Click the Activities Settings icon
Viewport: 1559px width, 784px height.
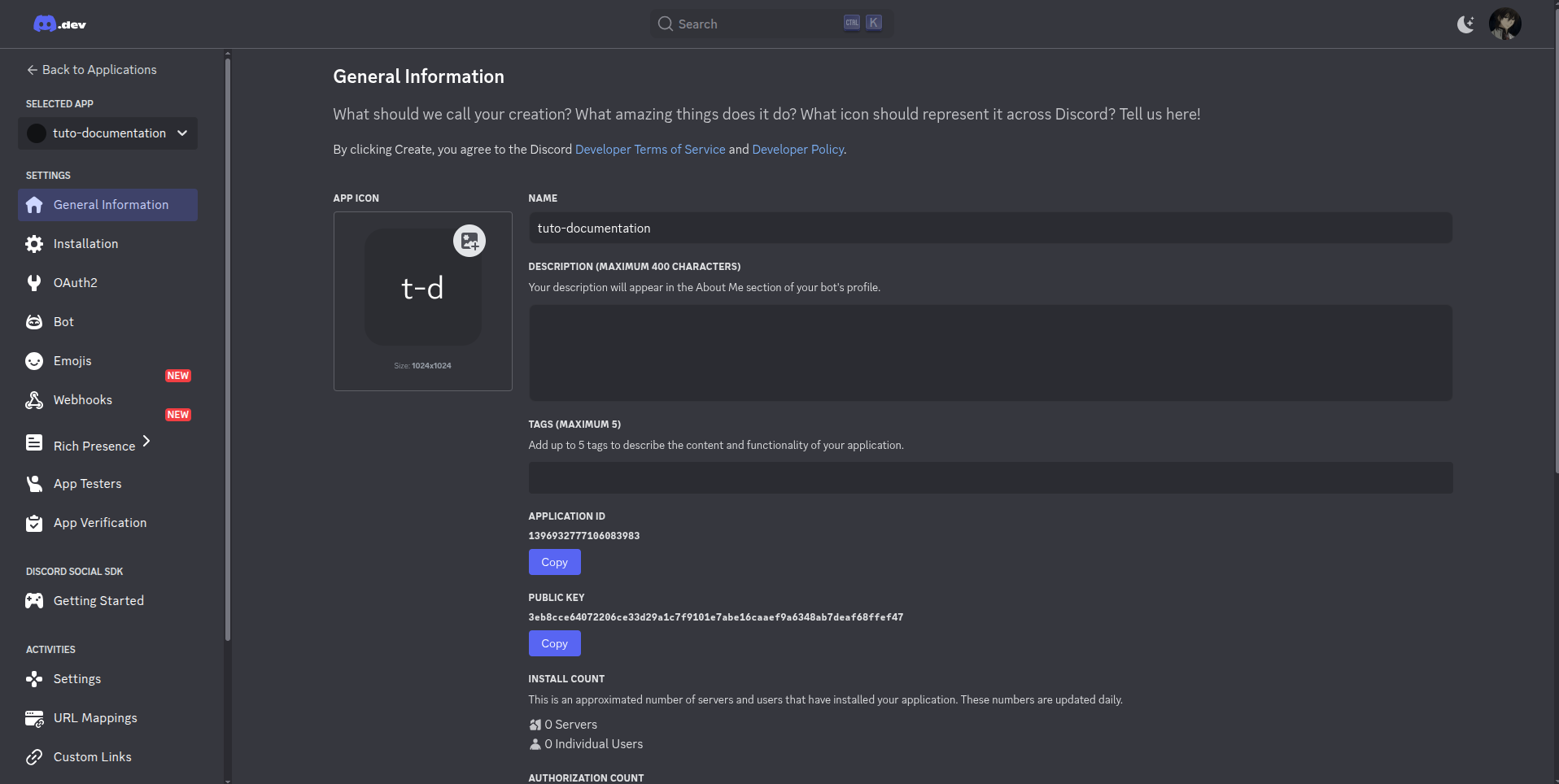[34, 679]
